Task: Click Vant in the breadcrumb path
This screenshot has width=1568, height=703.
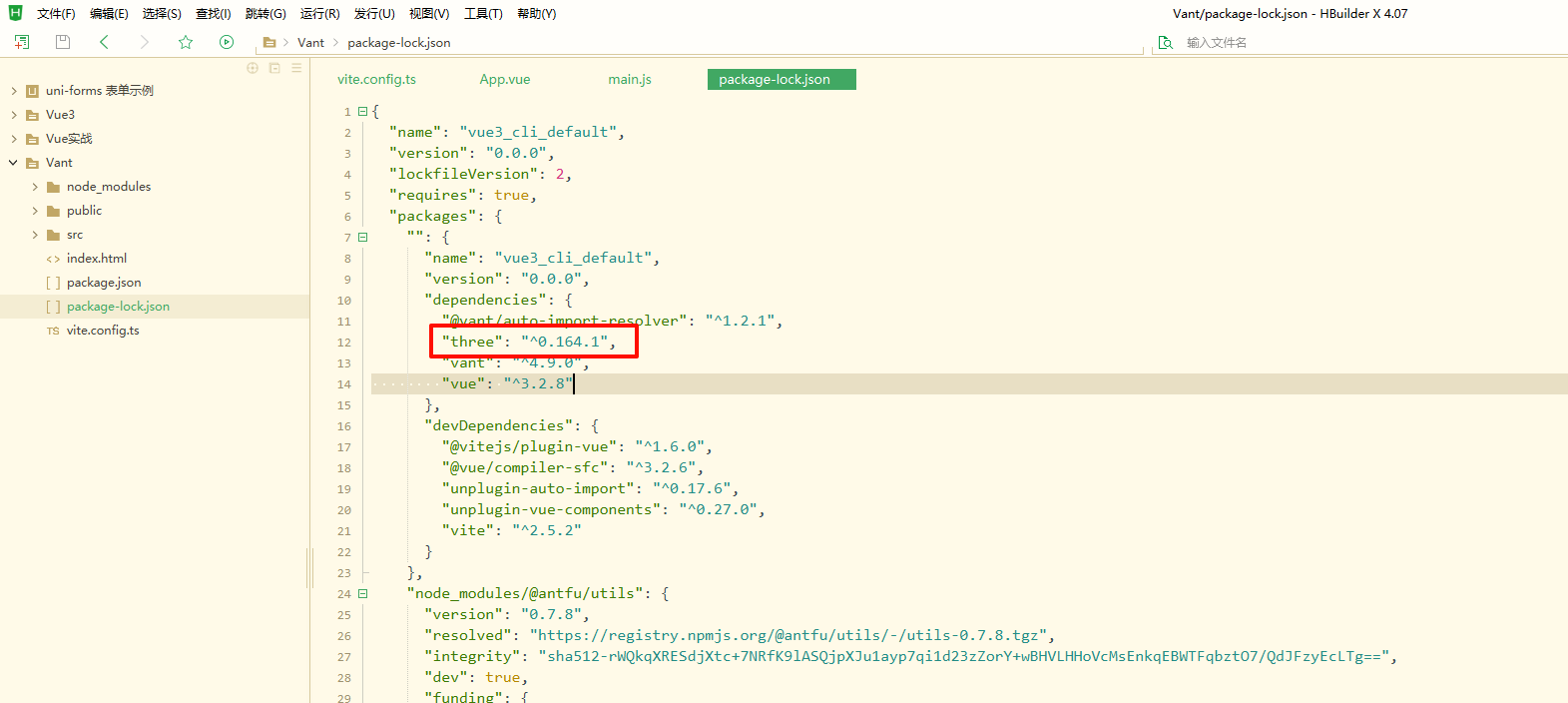Action: [x=310, y=43]
